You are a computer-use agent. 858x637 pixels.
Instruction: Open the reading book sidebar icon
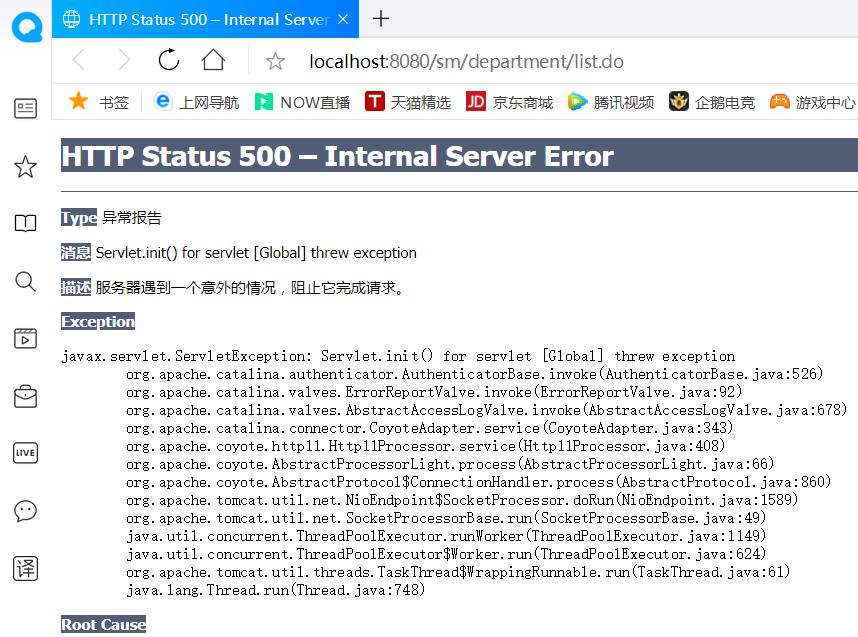[25, 223]
